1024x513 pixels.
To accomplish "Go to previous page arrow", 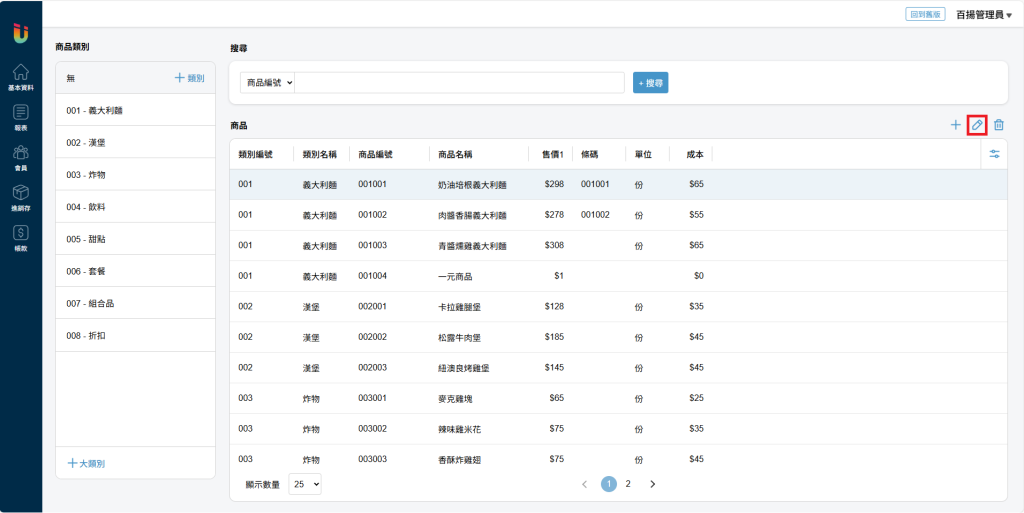I will pyautogui.click(x=584, y=484).
